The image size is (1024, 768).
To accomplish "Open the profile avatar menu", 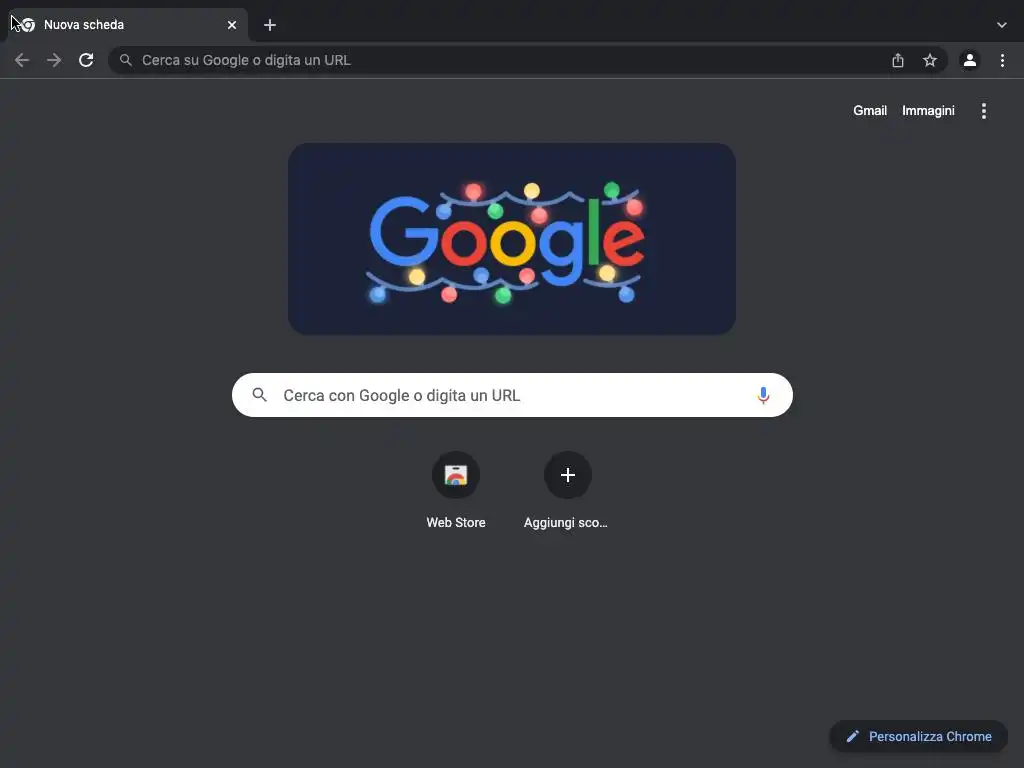I will point(970,60).
